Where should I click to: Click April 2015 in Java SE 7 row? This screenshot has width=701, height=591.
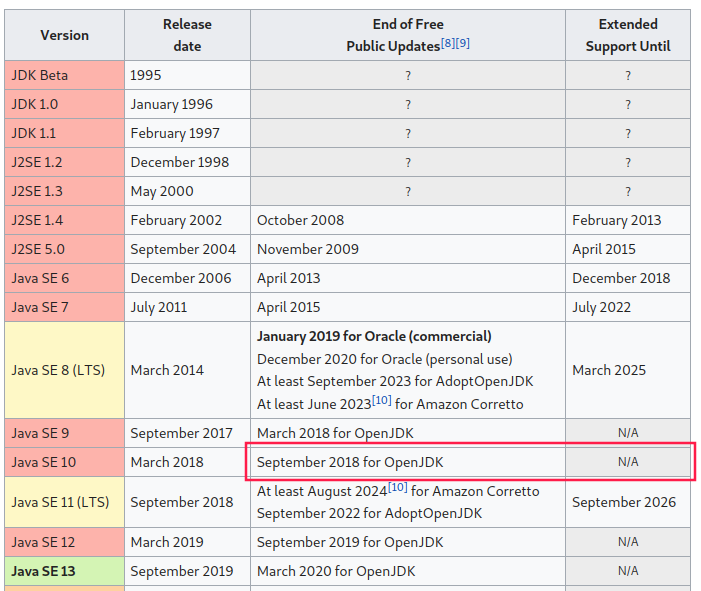(288, 307)
